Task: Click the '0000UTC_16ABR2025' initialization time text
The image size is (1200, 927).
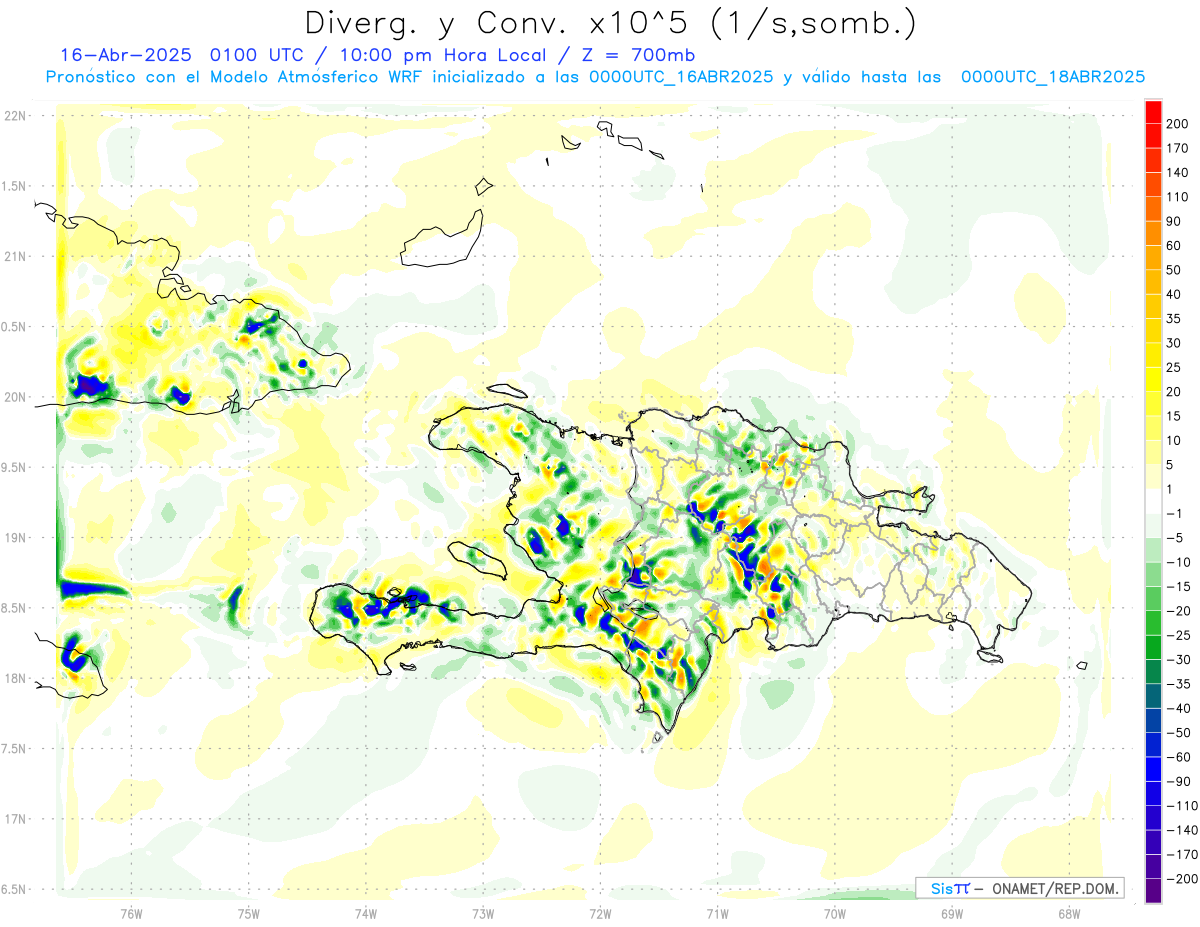Action: (x=681, y=77)
